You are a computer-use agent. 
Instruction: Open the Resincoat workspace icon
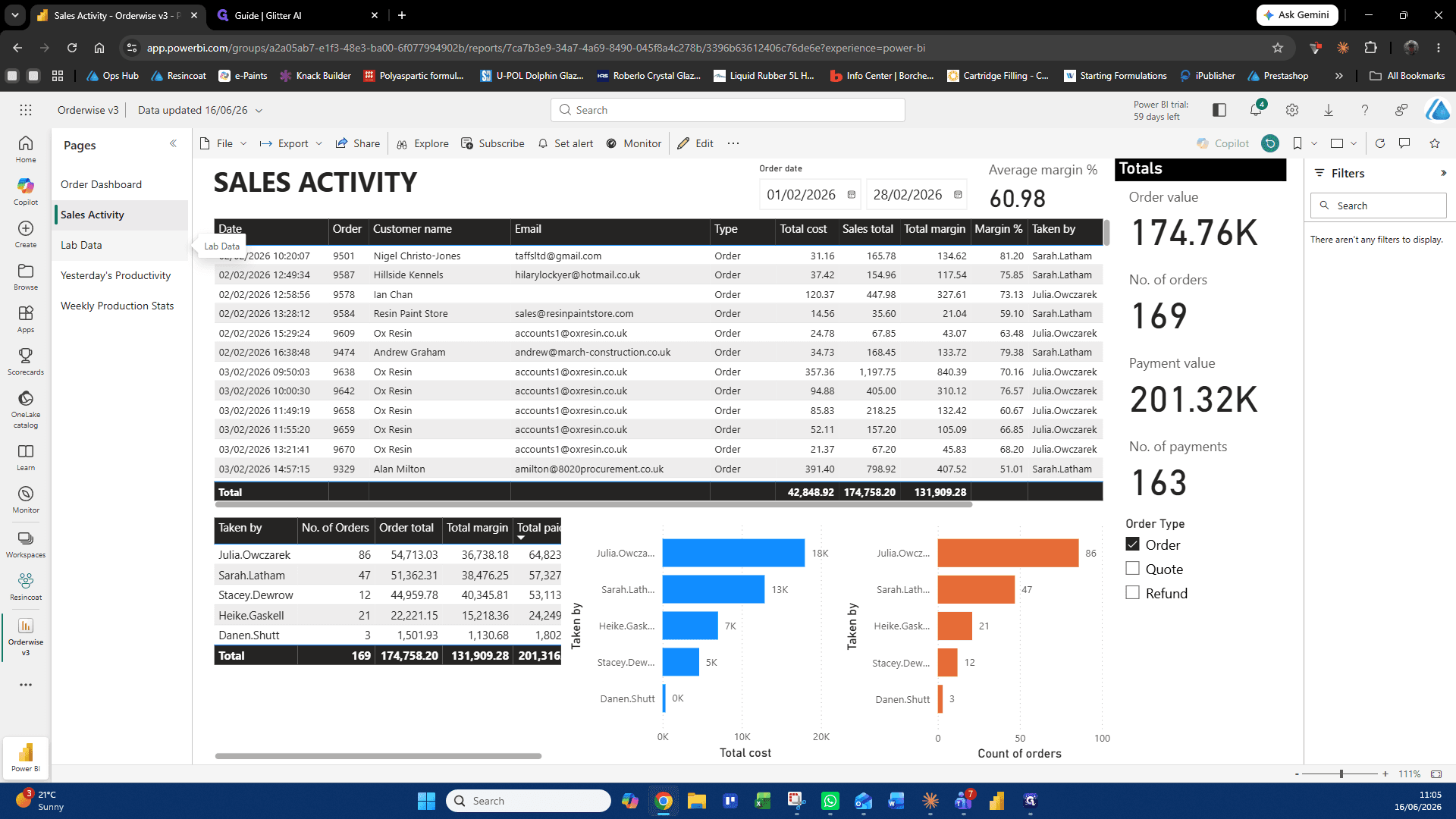click(26, 586)
